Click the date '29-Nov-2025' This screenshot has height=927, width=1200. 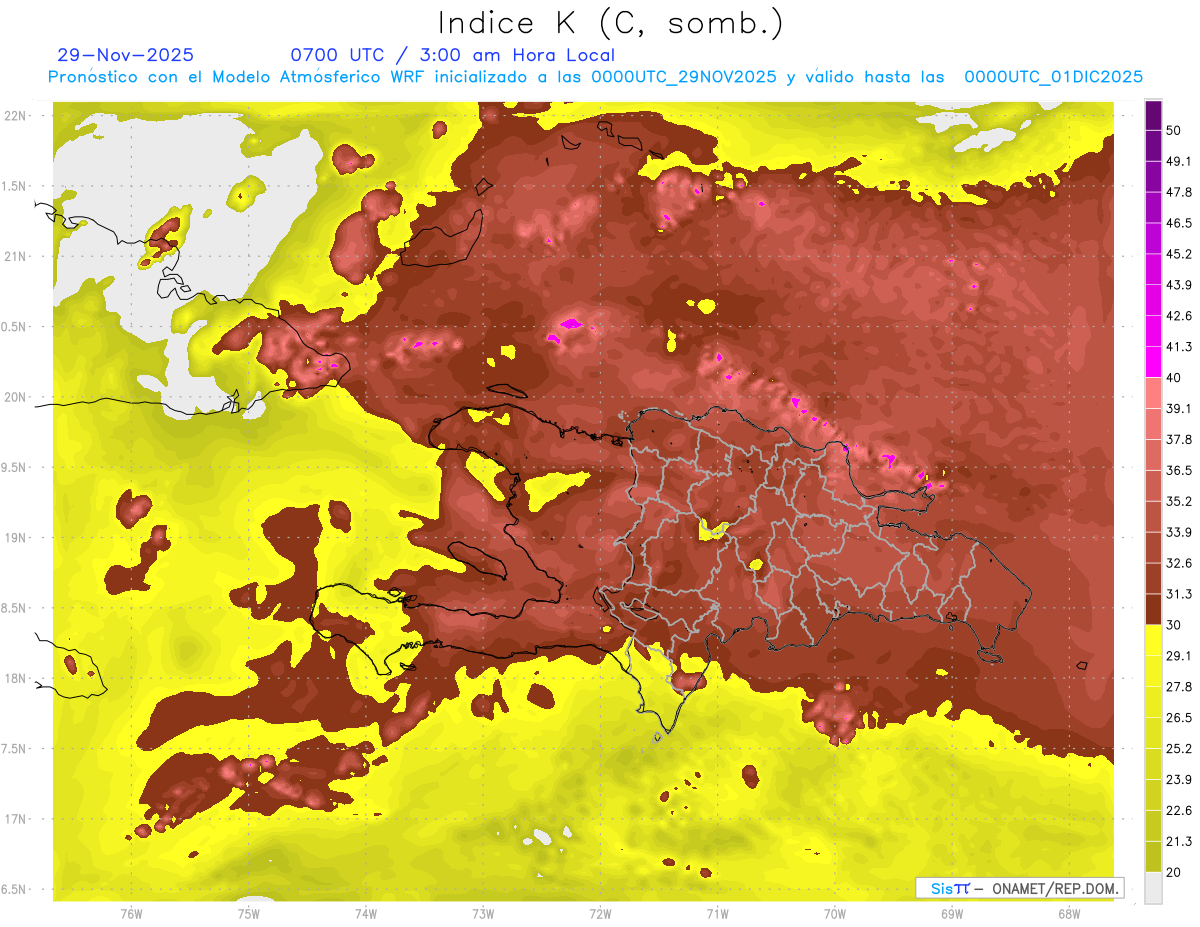tap(126, 55)
